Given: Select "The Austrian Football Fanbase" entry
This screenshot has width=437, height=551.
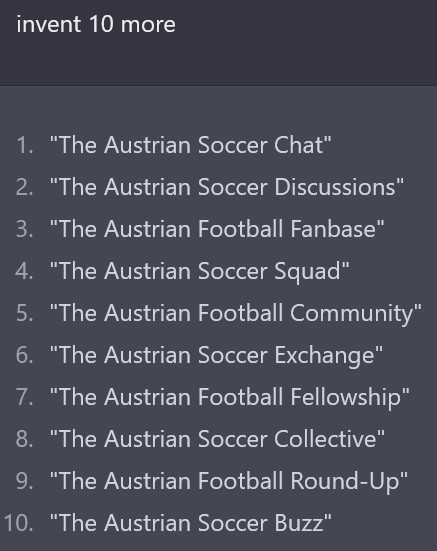Looking at the screenshot, I should (x=217, y=229).
